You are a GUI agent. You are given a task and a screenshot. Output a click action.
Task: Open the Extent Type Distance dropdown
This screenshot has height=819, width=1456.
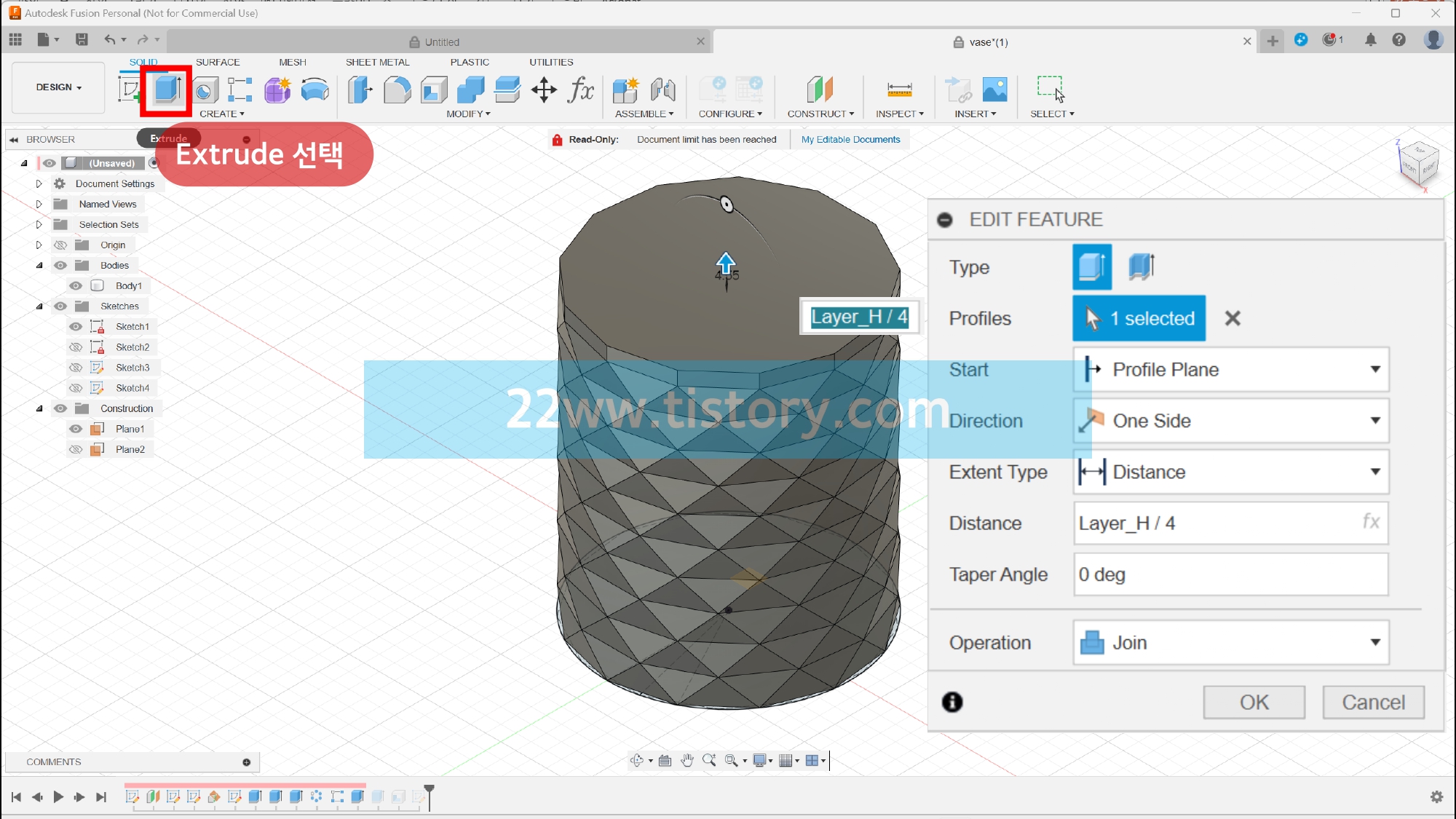point(1230,472)
